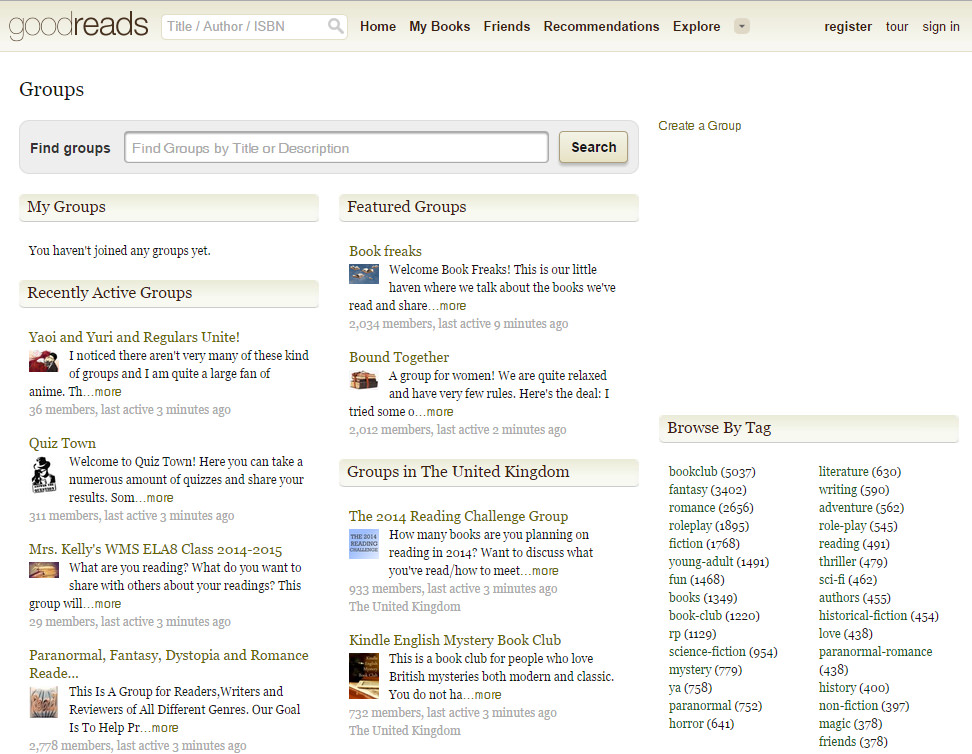Open Kindle English Mystery Book Club image
Image resolution: width=972 pixels, height=754 pixels.
coord(364,675)
